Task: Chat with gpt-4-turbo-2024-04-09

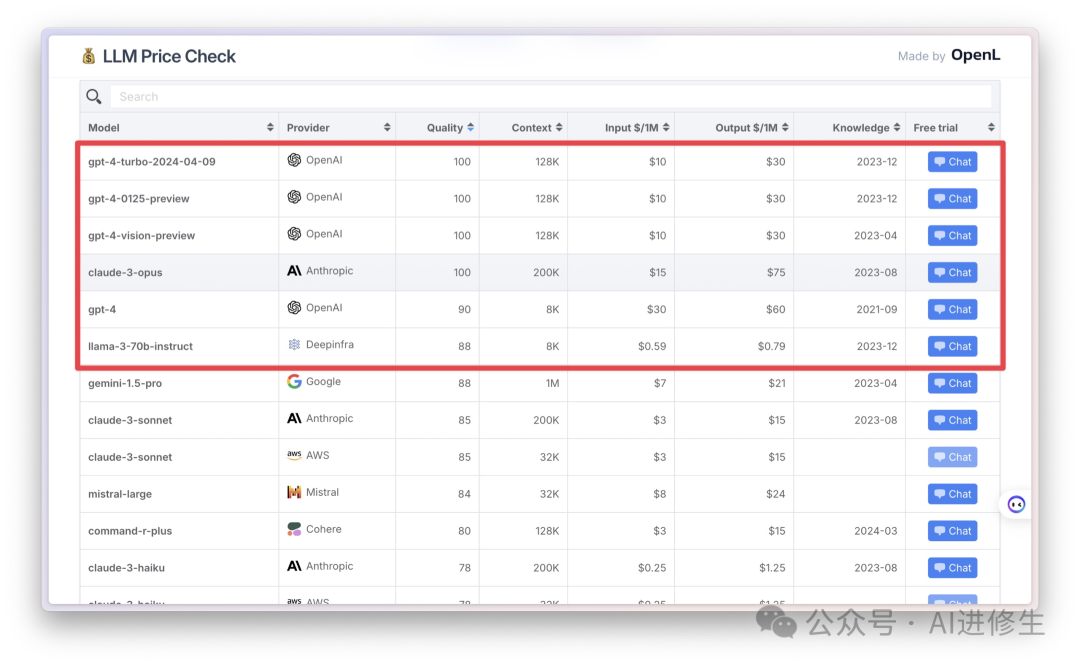Action: (953, 162)
